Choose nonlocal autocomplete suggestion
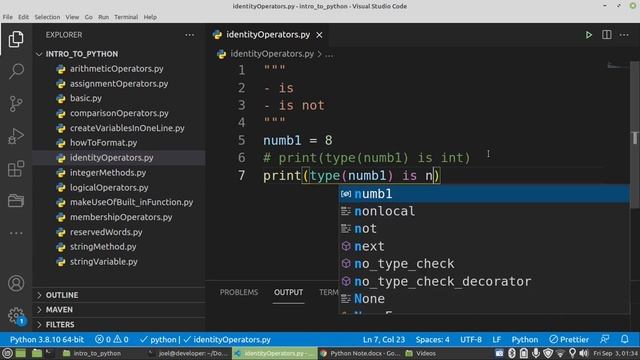Image resolution: width=640 pixels, height=360 pixels. point(484,211)
